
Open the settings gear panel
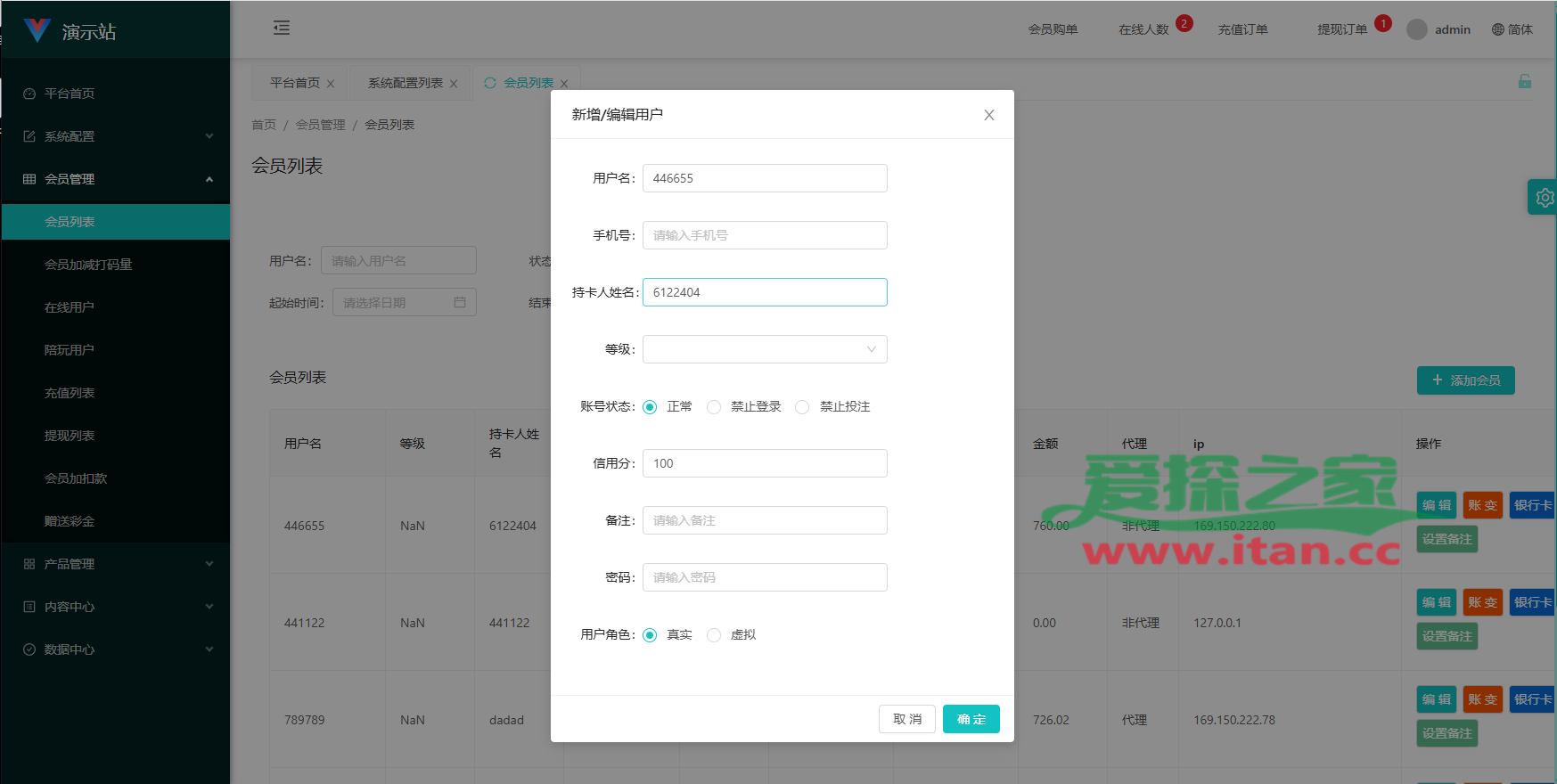(x=1544, y=198)
